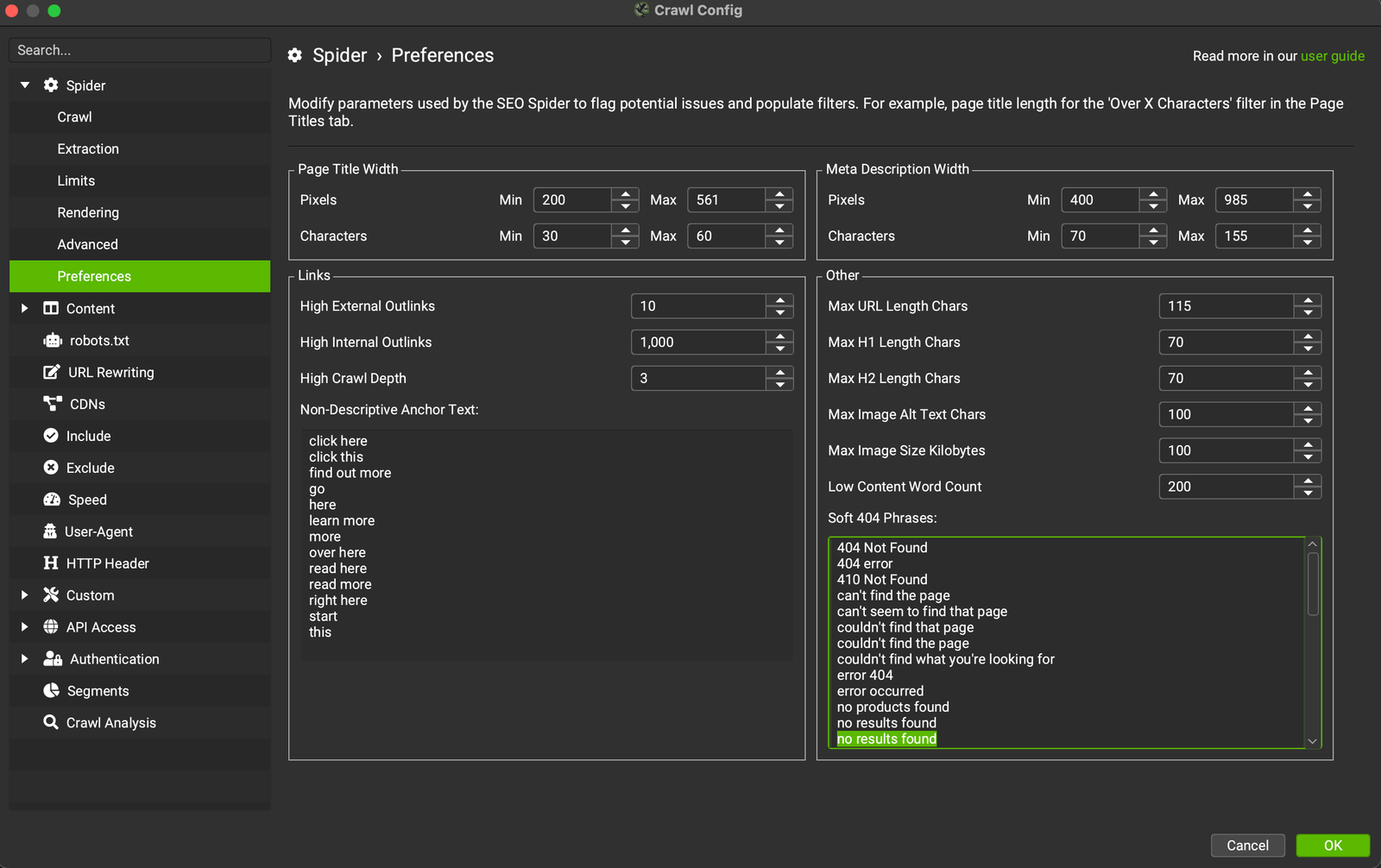Open the Rendering settings page
Image resolution: width=1381 pixels, height=868 pixels.
[x=88, y=212]
